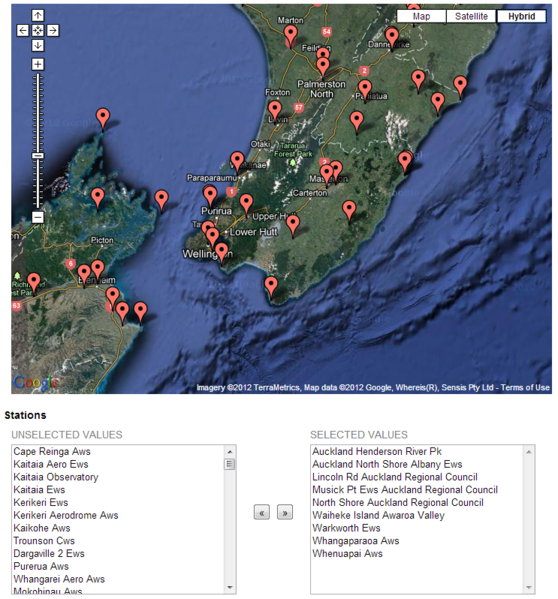Select the marker at Levin
This screenshot has width=558, height=599.
coord(275,110)
